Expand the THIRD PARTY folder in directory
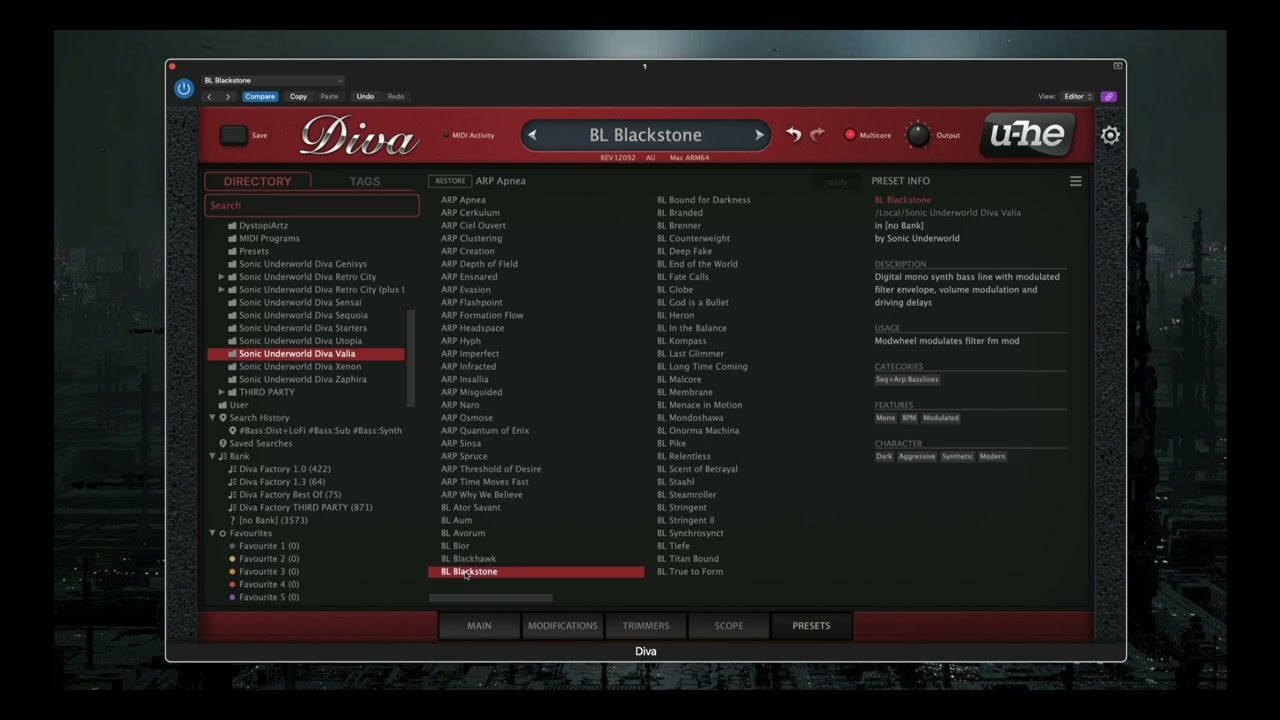The width and height of the screenshot is (1280, 720). pos(221,392)
